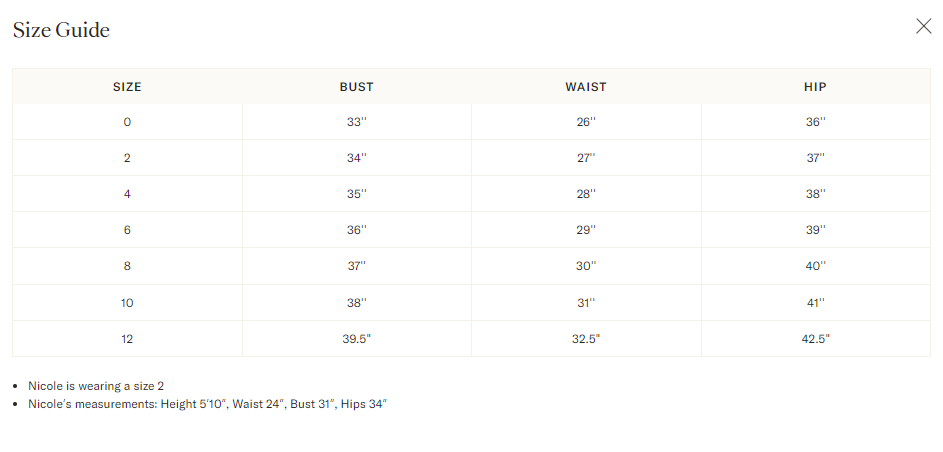Viewport: 943px width, 452px height.
Task: Select size 0 row label
Action: 127,122
